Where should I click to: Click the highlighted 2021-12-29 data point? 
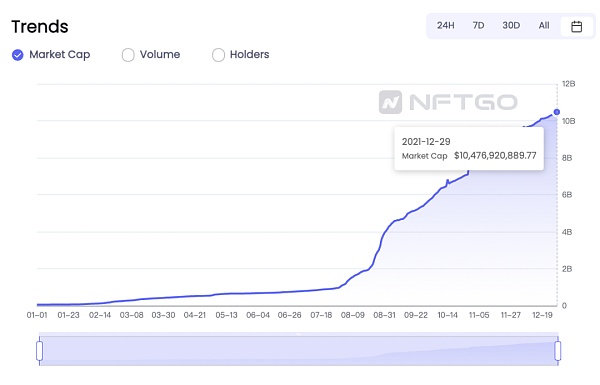coord(557,112)
